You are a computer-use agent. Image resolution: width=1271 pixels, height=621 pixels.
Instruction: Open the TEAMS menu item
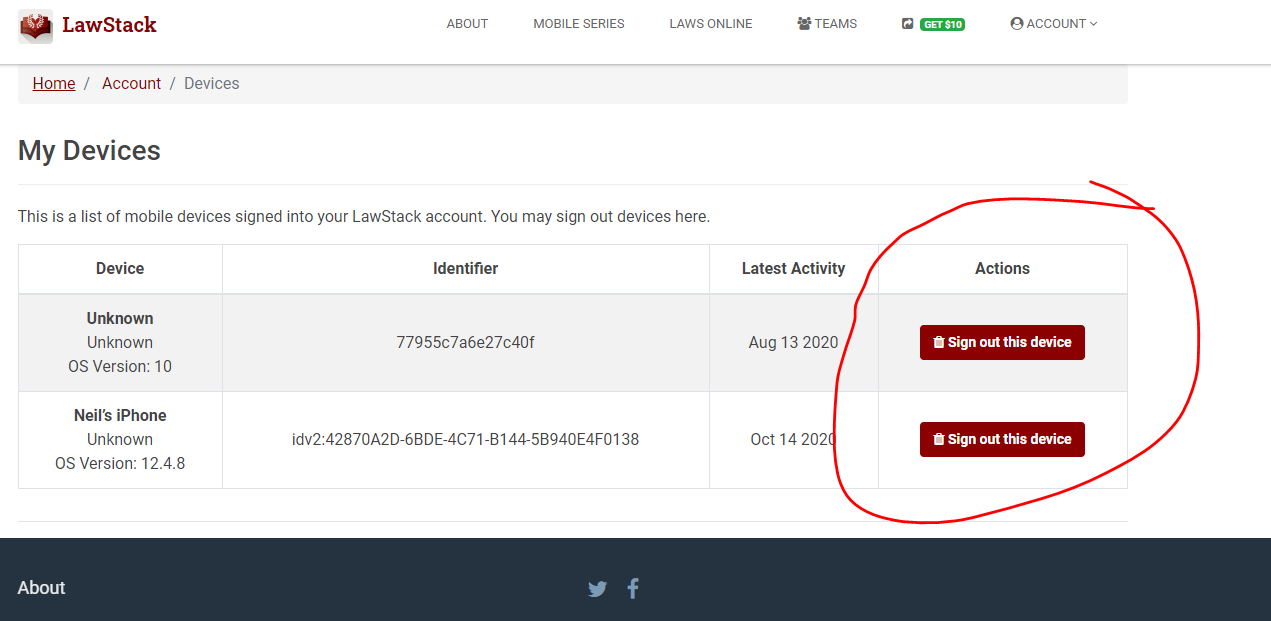click(827, 24)
